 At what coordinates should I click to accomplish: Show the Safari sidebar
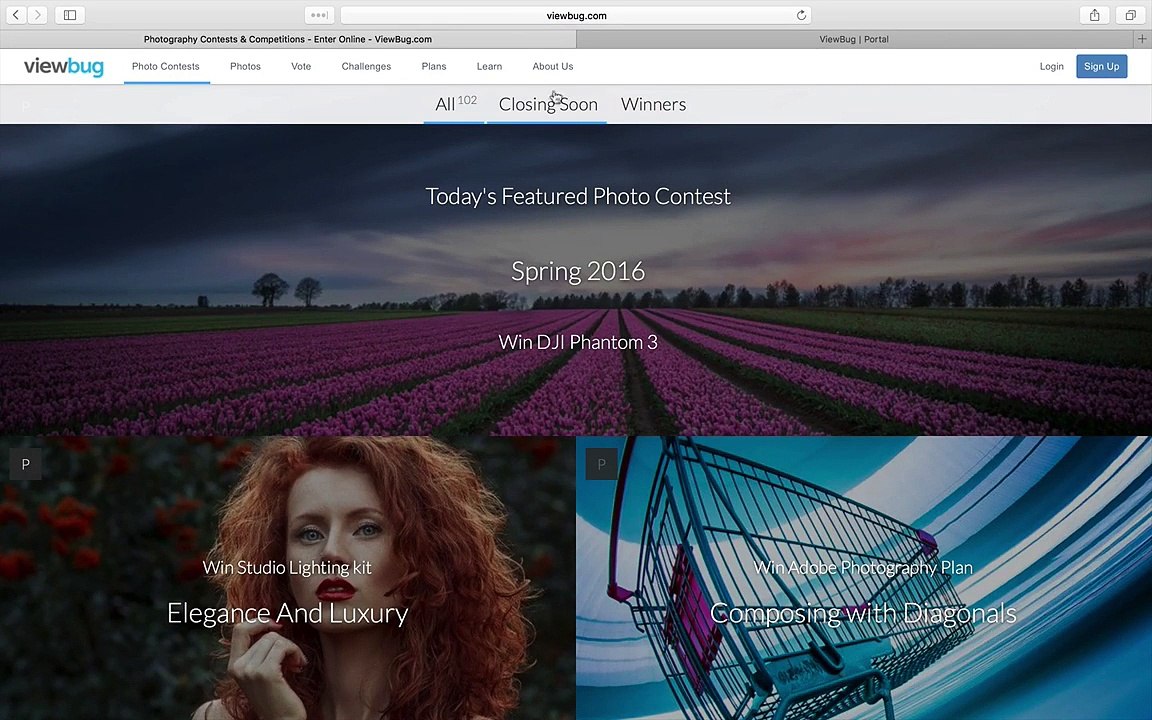click(x=70, y=15)
